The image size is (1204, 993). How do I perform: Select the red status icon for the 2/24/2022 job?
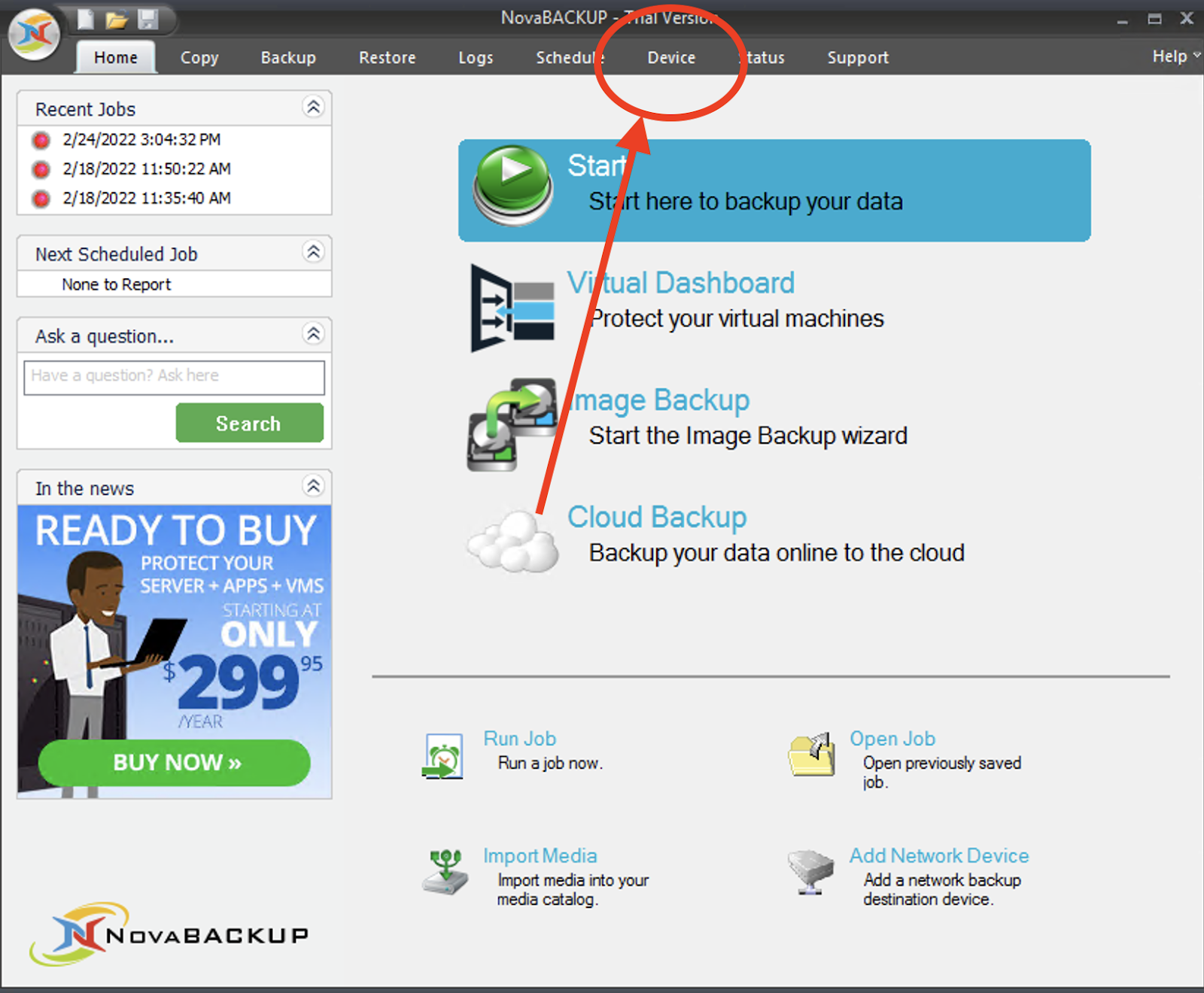pyautogui.click(x=41, y=140)
